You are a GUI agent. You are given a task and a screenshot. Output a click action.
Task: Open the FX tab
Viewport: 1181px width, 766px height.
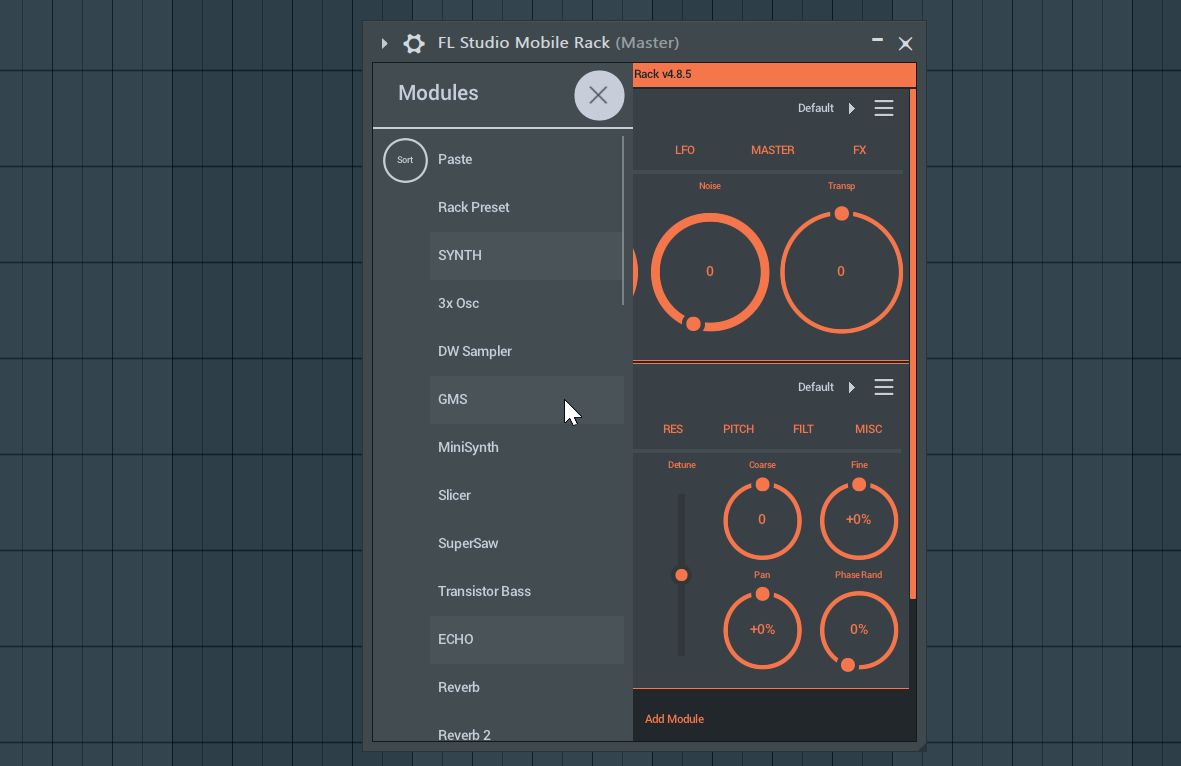859,150
